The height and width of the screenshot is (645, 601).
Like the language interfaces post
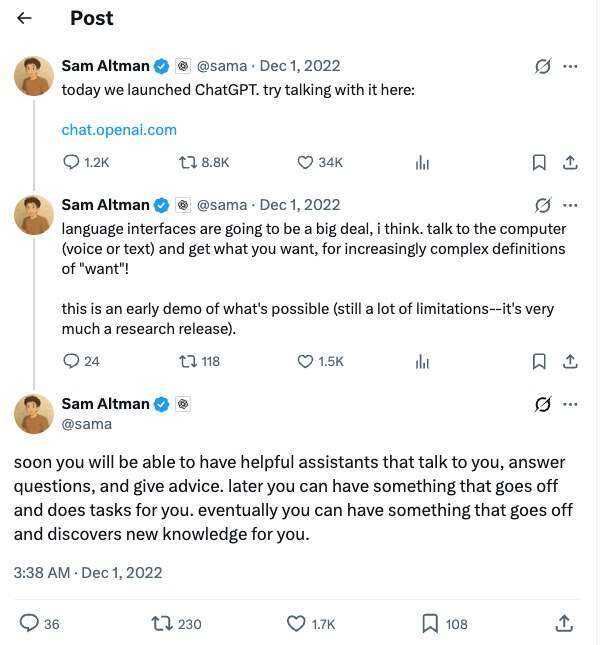coord(306,361)
